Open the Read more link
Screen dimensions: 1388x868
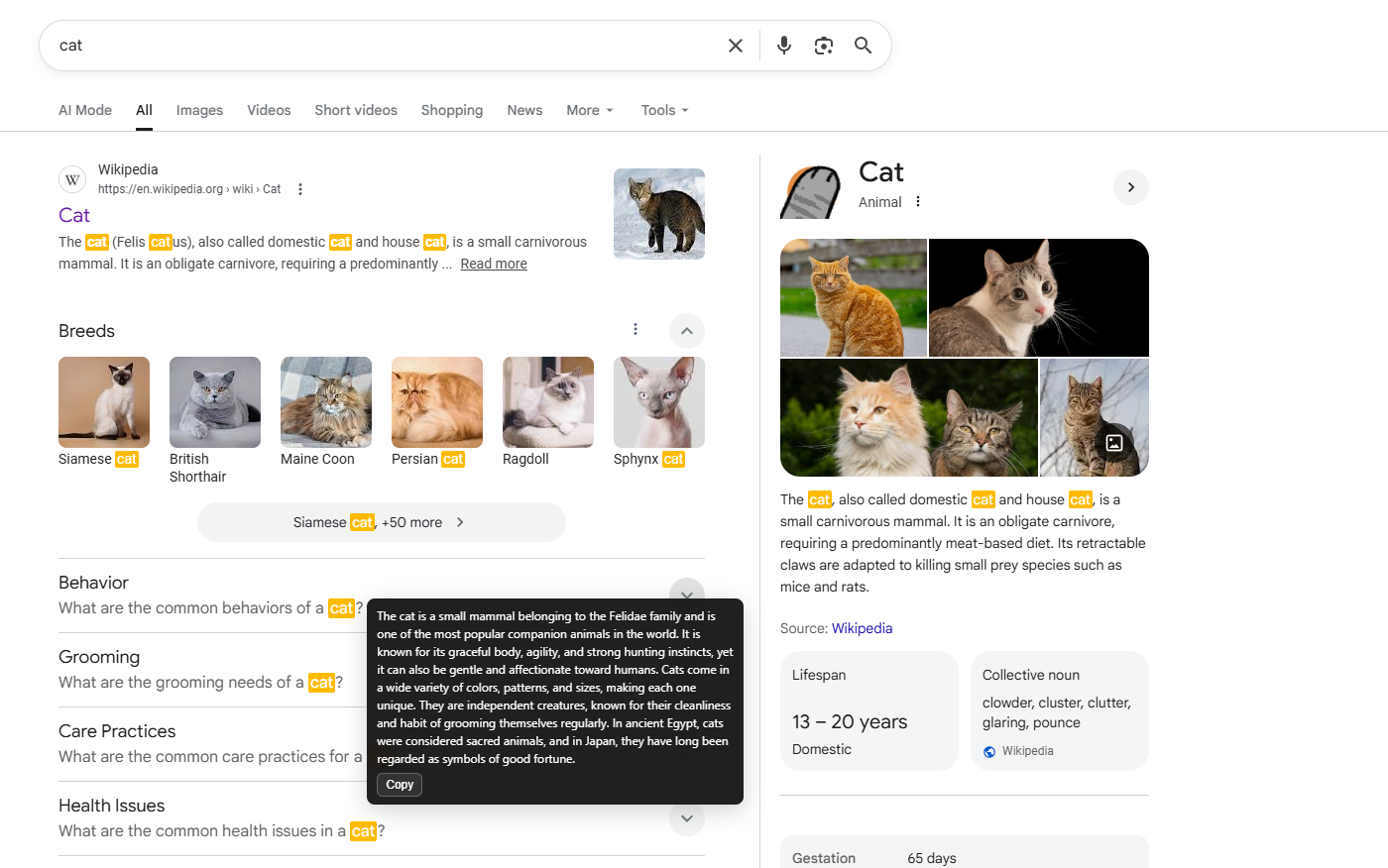click(x=493, y=264)
